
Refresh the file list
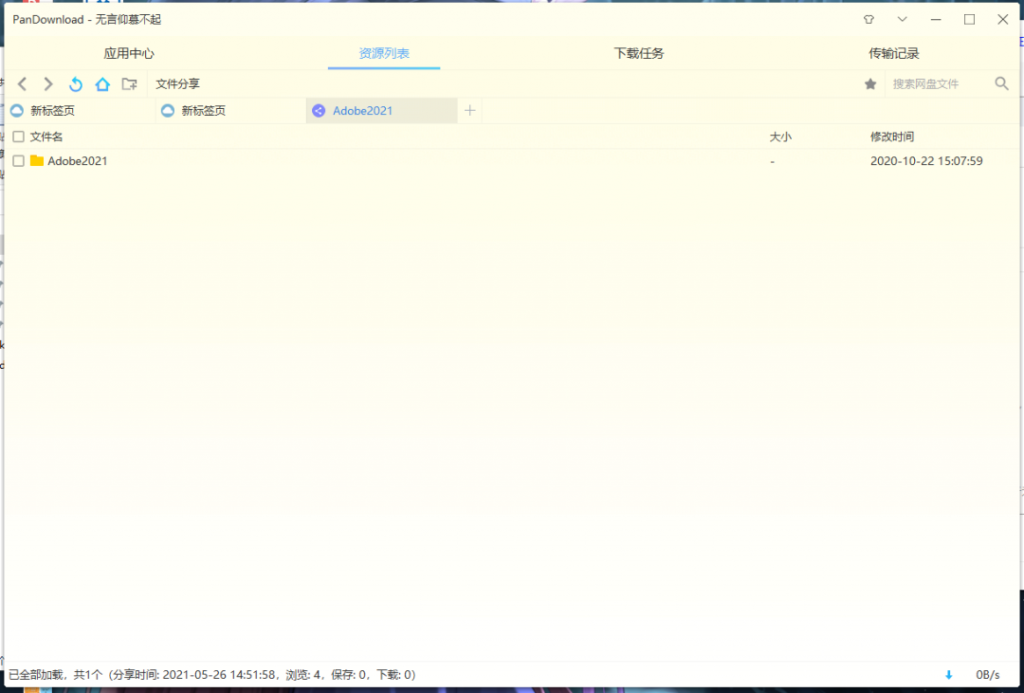pos(76,84)
